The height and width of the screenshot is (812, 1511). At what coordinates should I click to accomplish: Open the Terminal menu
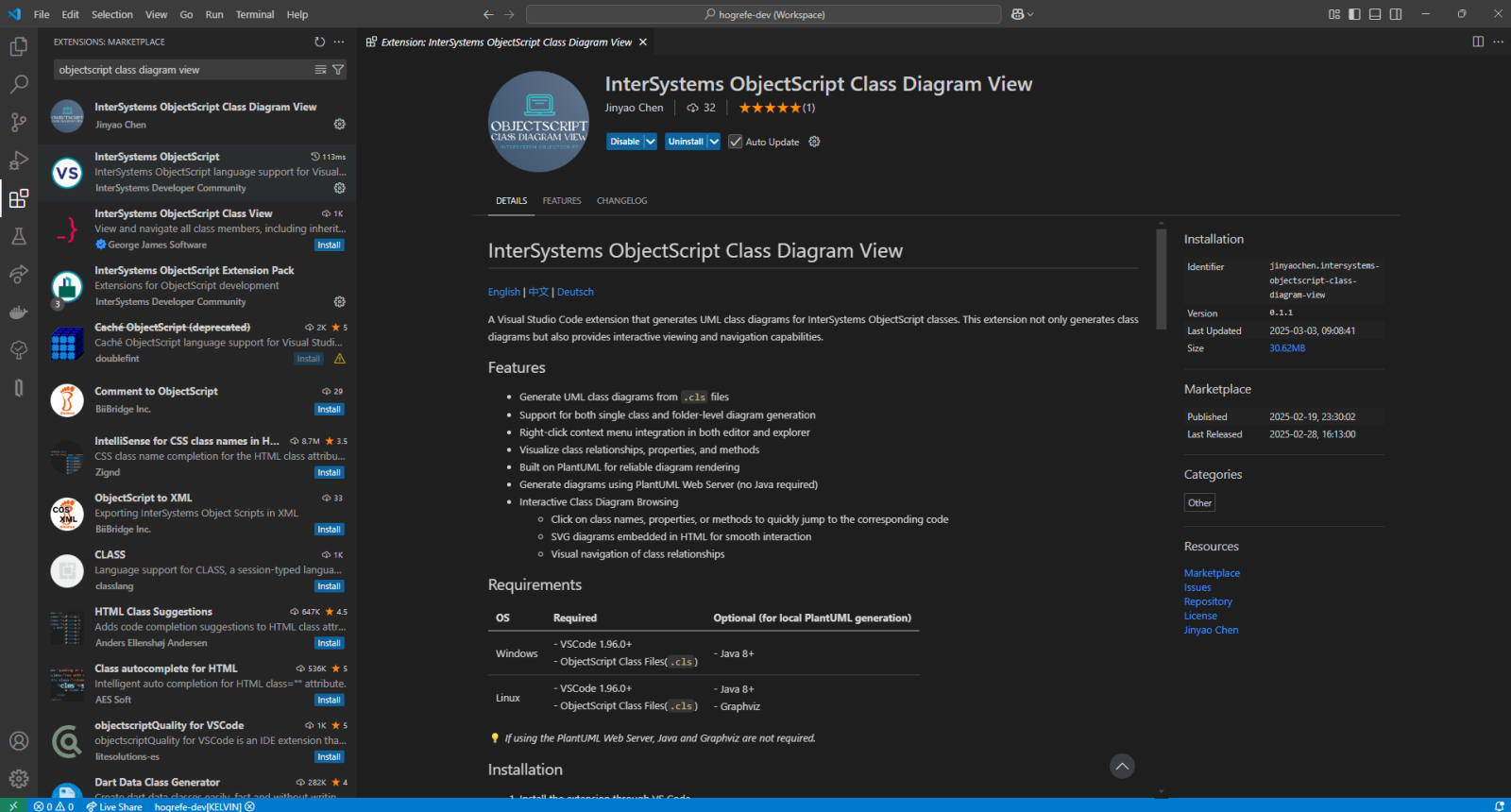(254, 14)
